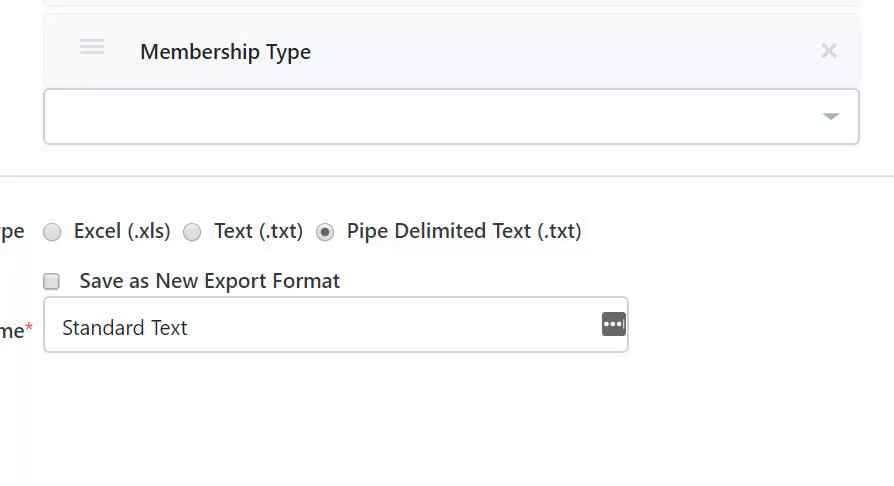The height and width of the screenshot is (486, 894).
Task: Focus the Standard Text name input field
Action: click(336, 325)
